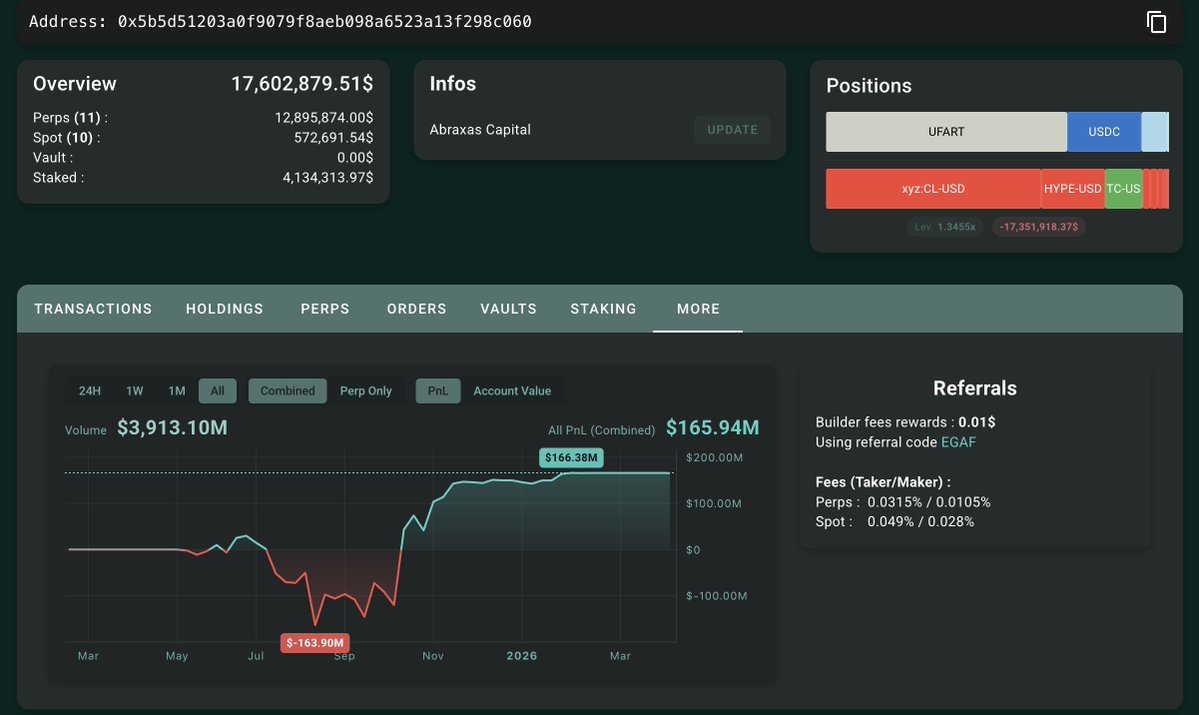Switch chart to Account Value view
The image size is (1199, 715).
tap(513, 390)
